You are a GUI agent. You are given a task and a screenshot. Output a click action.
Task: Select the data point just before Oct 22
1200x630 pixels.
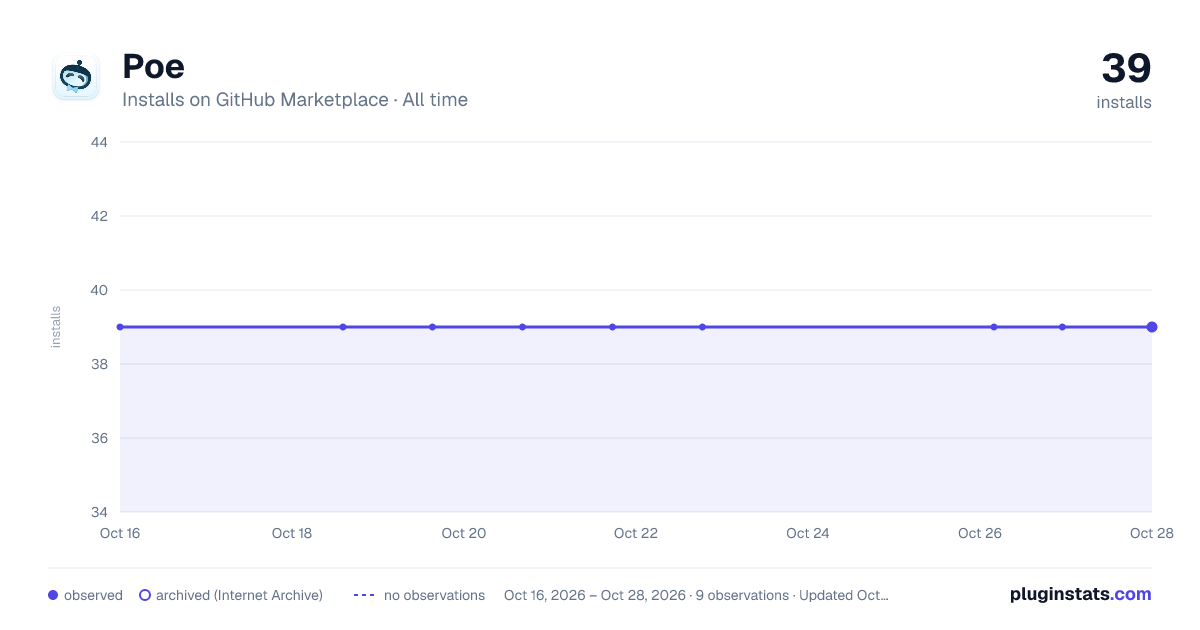pos(612,327)
